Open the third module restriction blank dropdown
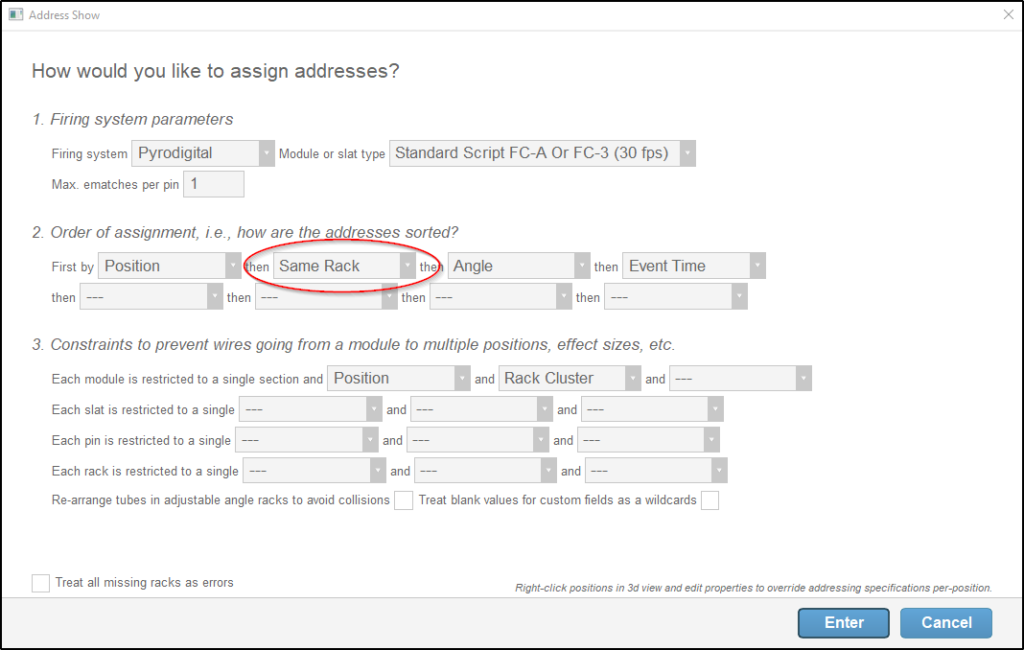Viewport: 1024px width, 650px height. click(x=804, y=378)
